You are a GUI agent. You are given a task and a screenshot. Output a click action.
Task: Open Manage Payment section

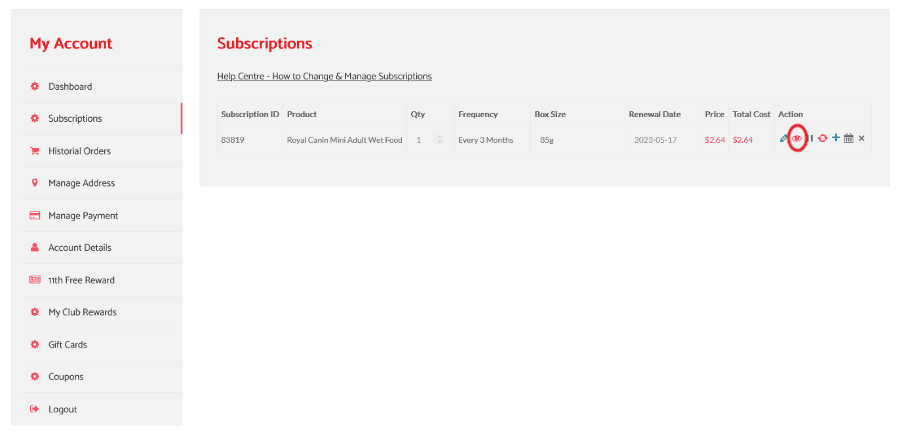point(83,215)
